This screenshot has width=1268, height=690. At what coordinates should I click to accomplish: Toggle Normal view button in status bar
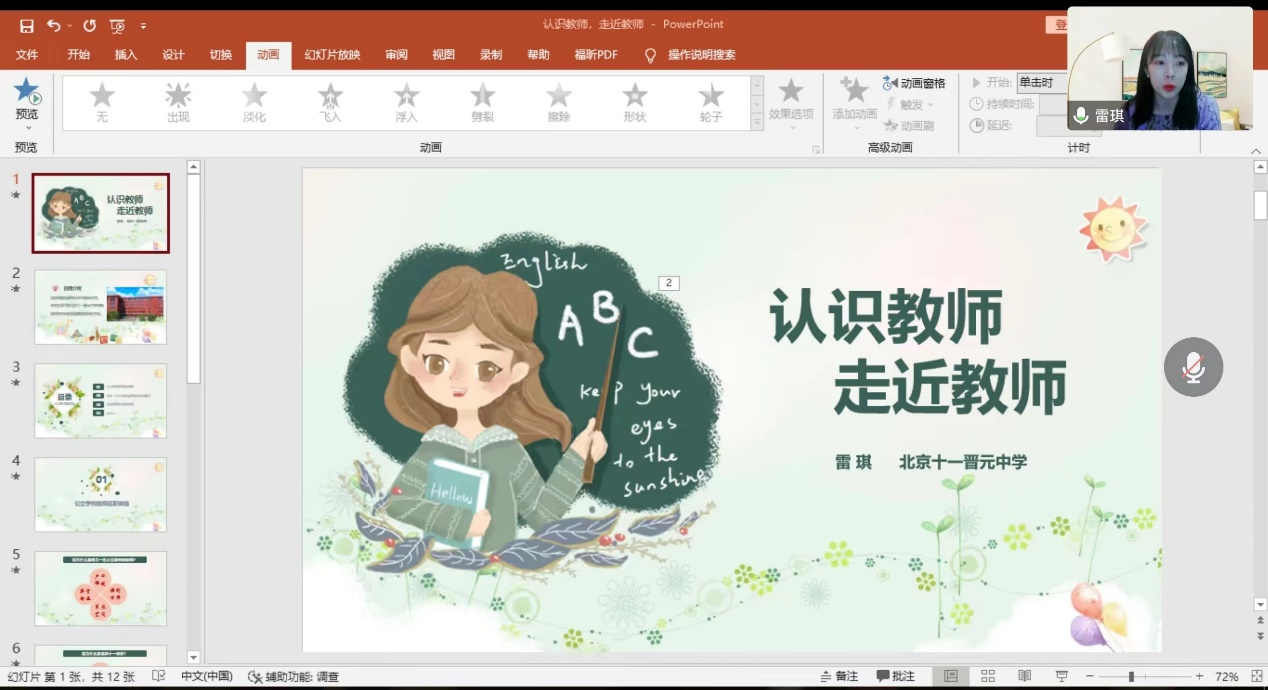pyautogui.click(x=950, y=677)
